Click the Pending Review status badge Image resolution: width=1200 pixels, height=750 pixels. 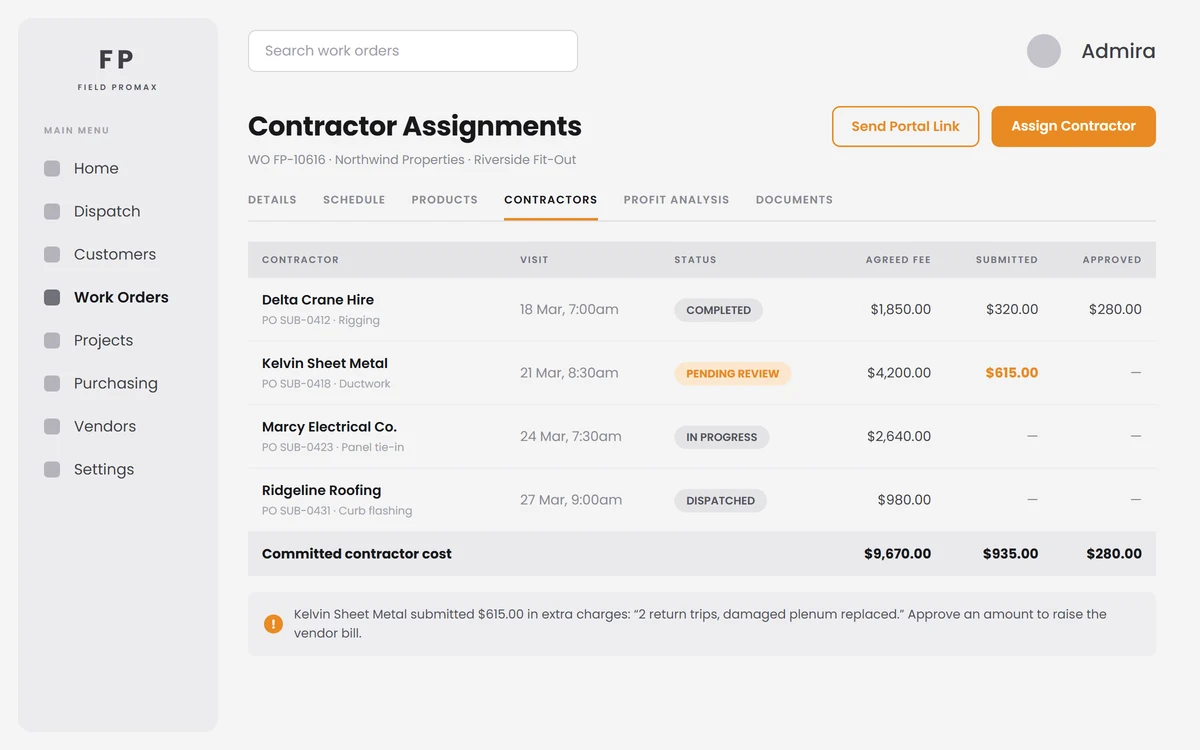(732, 374)
